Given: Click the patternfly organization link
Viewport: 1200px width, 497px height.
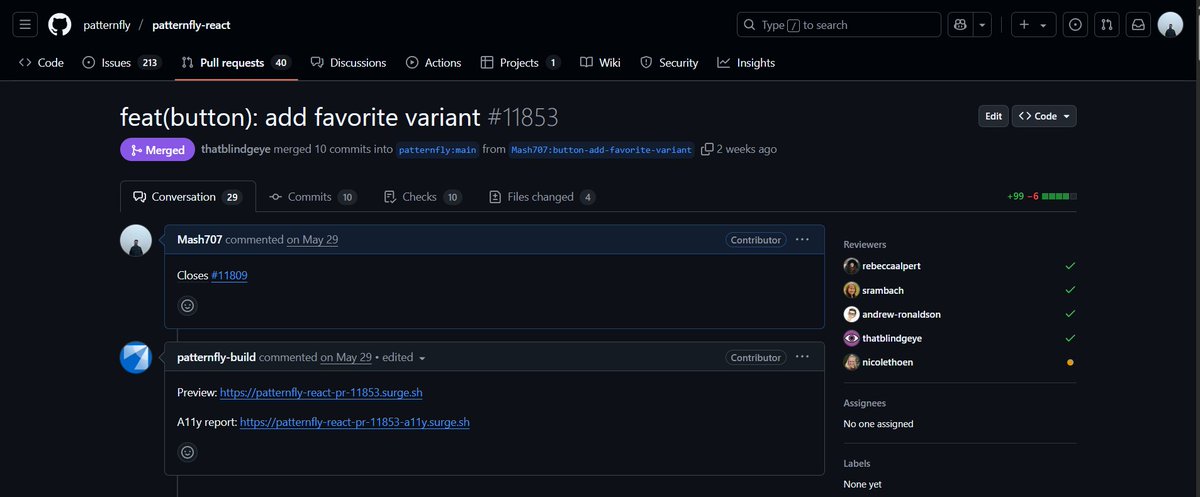Looking at the screenshot, I should 107,25.
